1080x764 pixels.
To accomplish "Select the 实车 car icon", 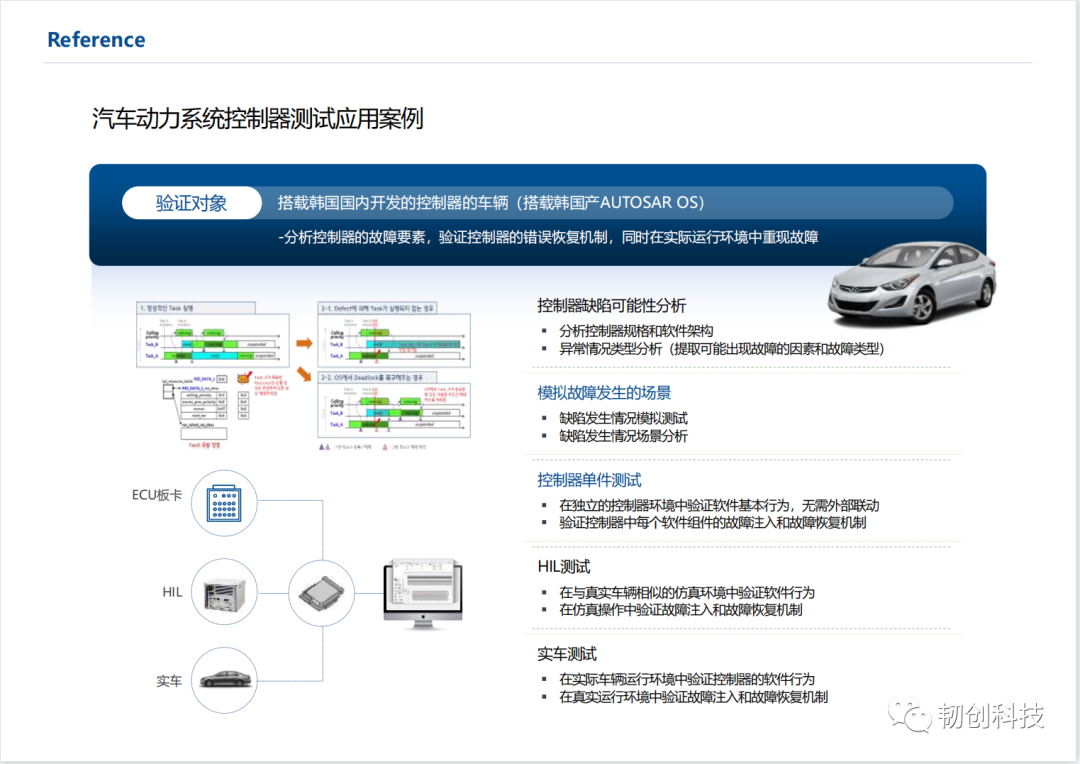I will [x=223, y=679].
